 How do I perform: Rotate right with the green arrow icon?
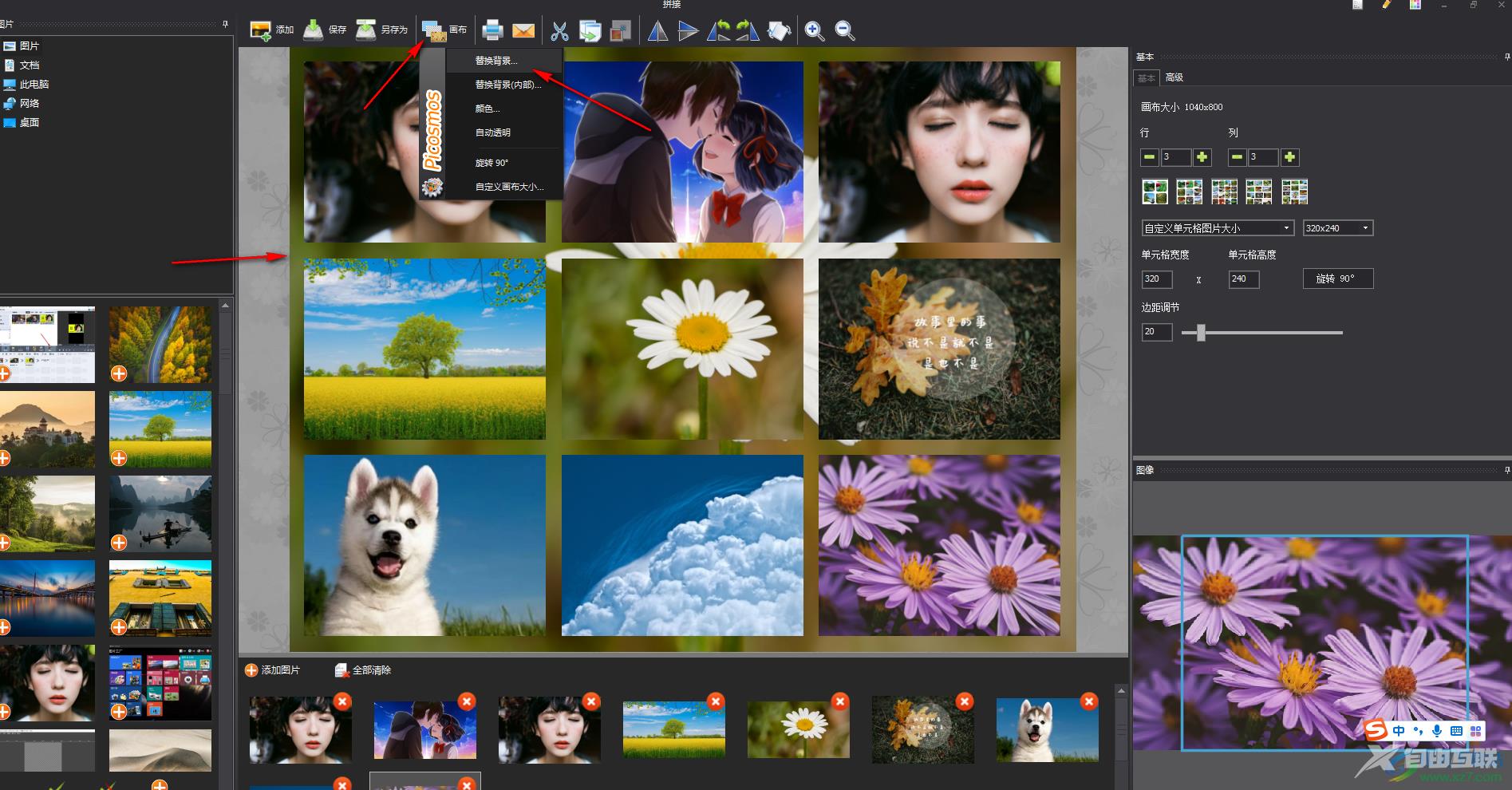tap(748, 30)
